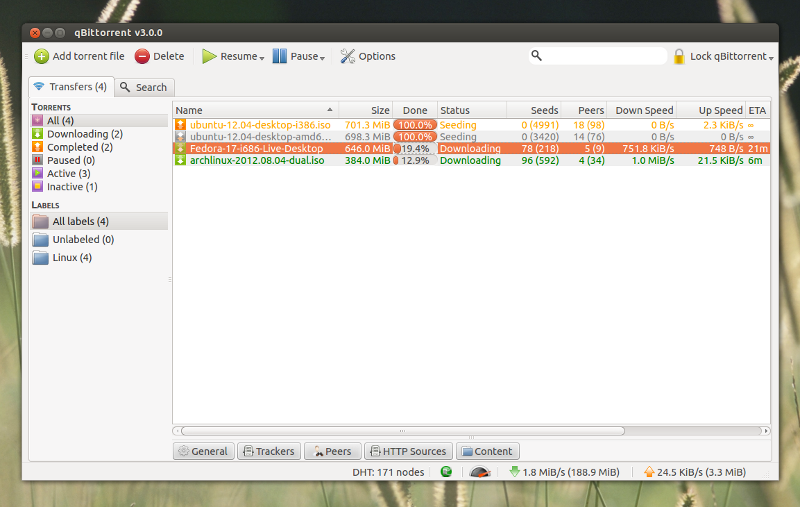Screen dimensions: 800x507
Task: Open the Resume dropdown arrow
Action: (x=262, y=58)
